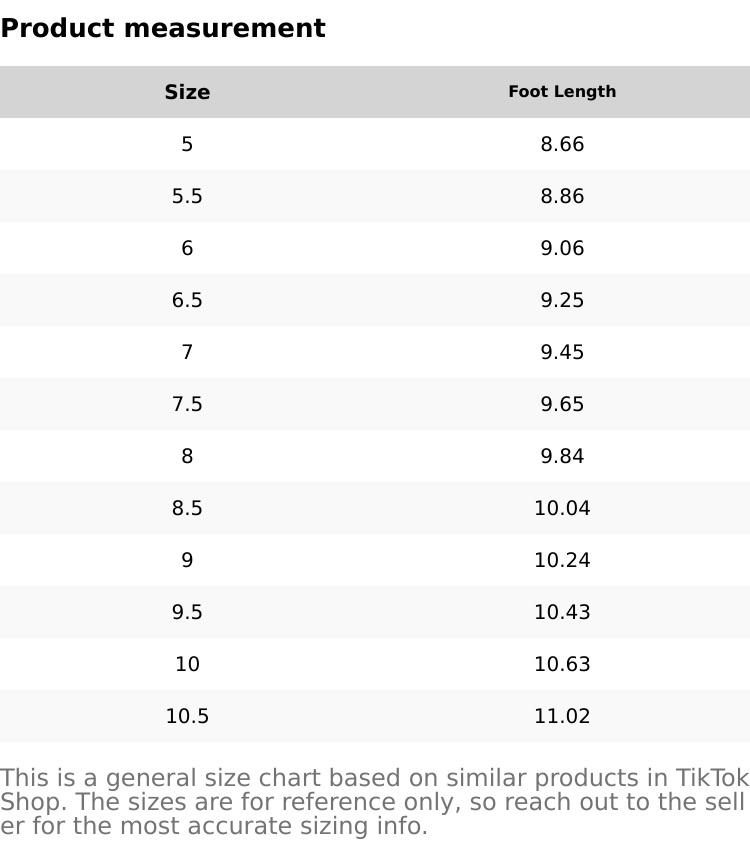The width and height of the screenshot is (750, 862).
Task: Select the size 9.5 row label
Action: (187, 612)
